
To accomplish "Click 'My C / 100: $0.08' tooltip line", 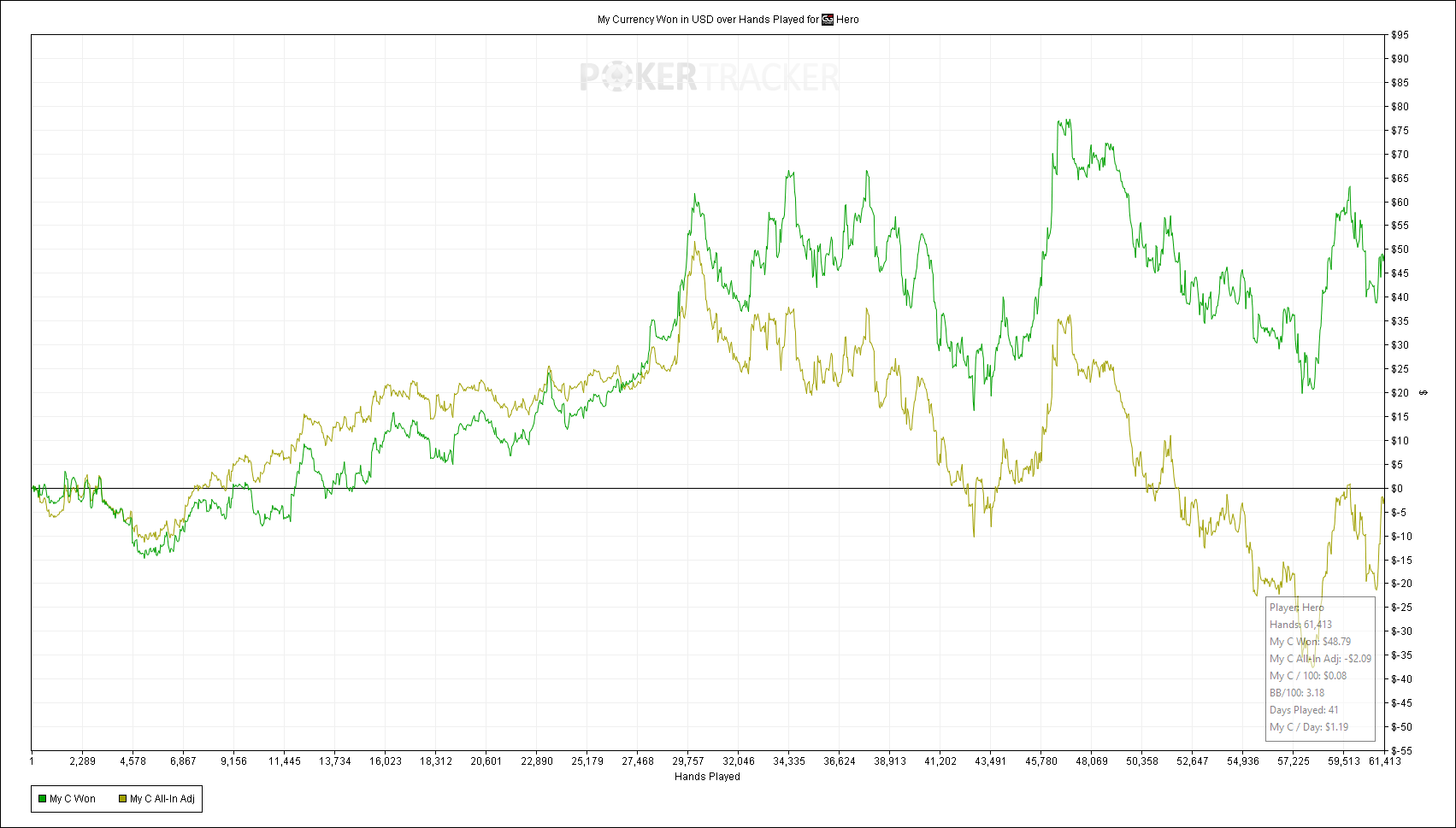I will (x=1308, y=676).
